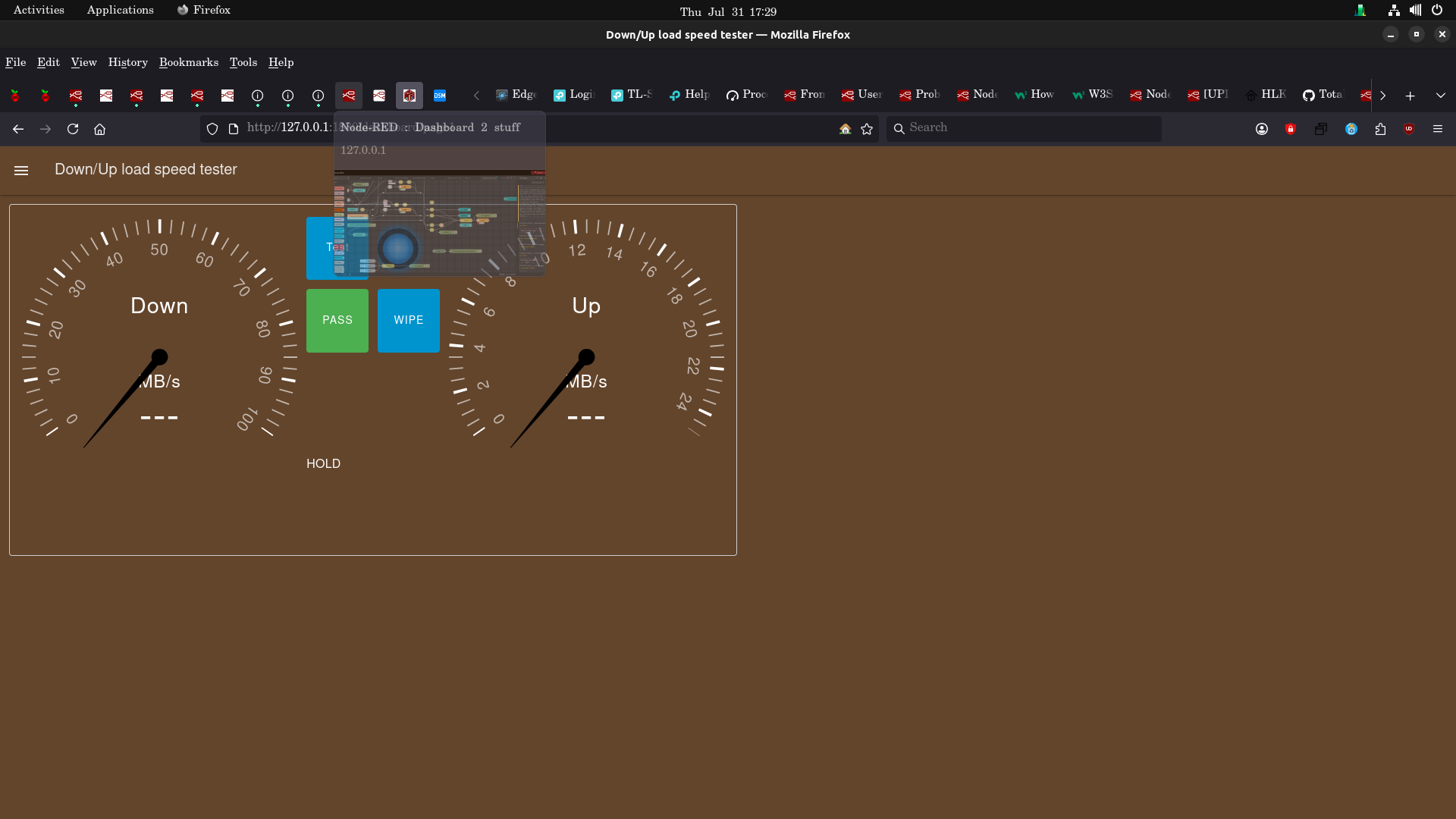
Task: Expand the list all tabs dropdown
Action: coord(1441,96)
